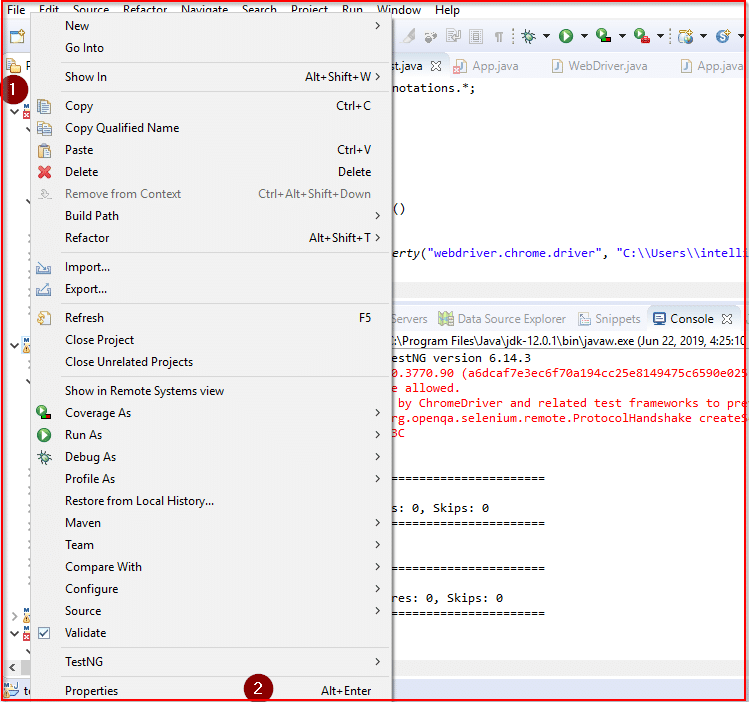This screenshot has width=749, height=702.
Task: Open the Coverage toolbar dropdown arrow
Action: point(622,36)
